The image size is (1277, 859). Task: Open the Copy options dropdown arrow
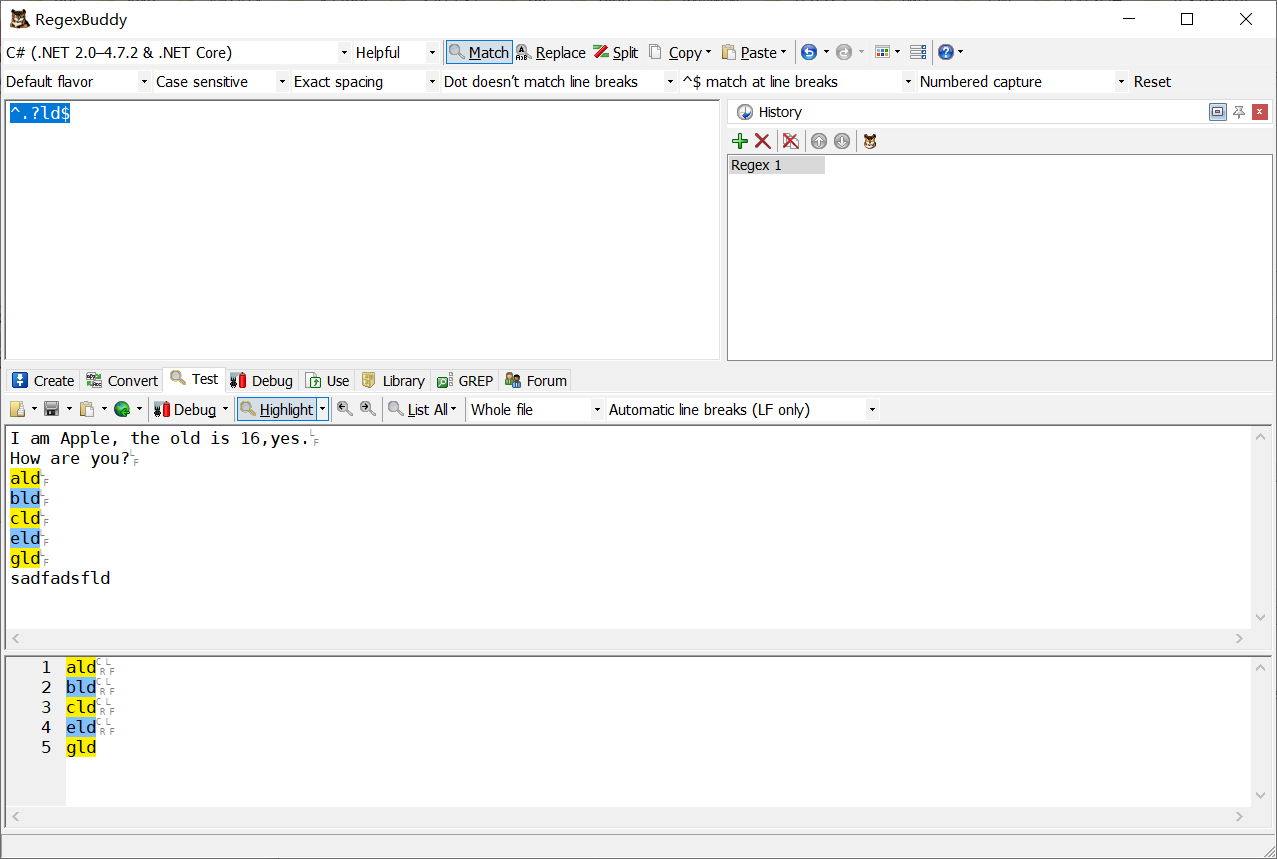[x=708, y=52]
